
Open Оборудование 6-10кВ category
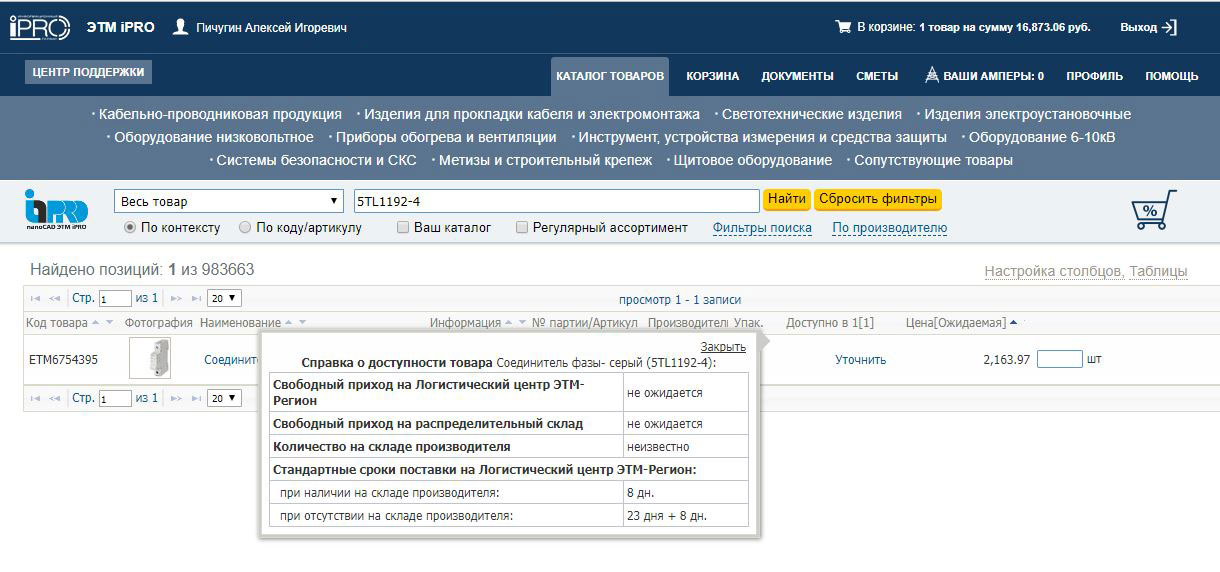pyautogui.click(x=1042, y=137)
